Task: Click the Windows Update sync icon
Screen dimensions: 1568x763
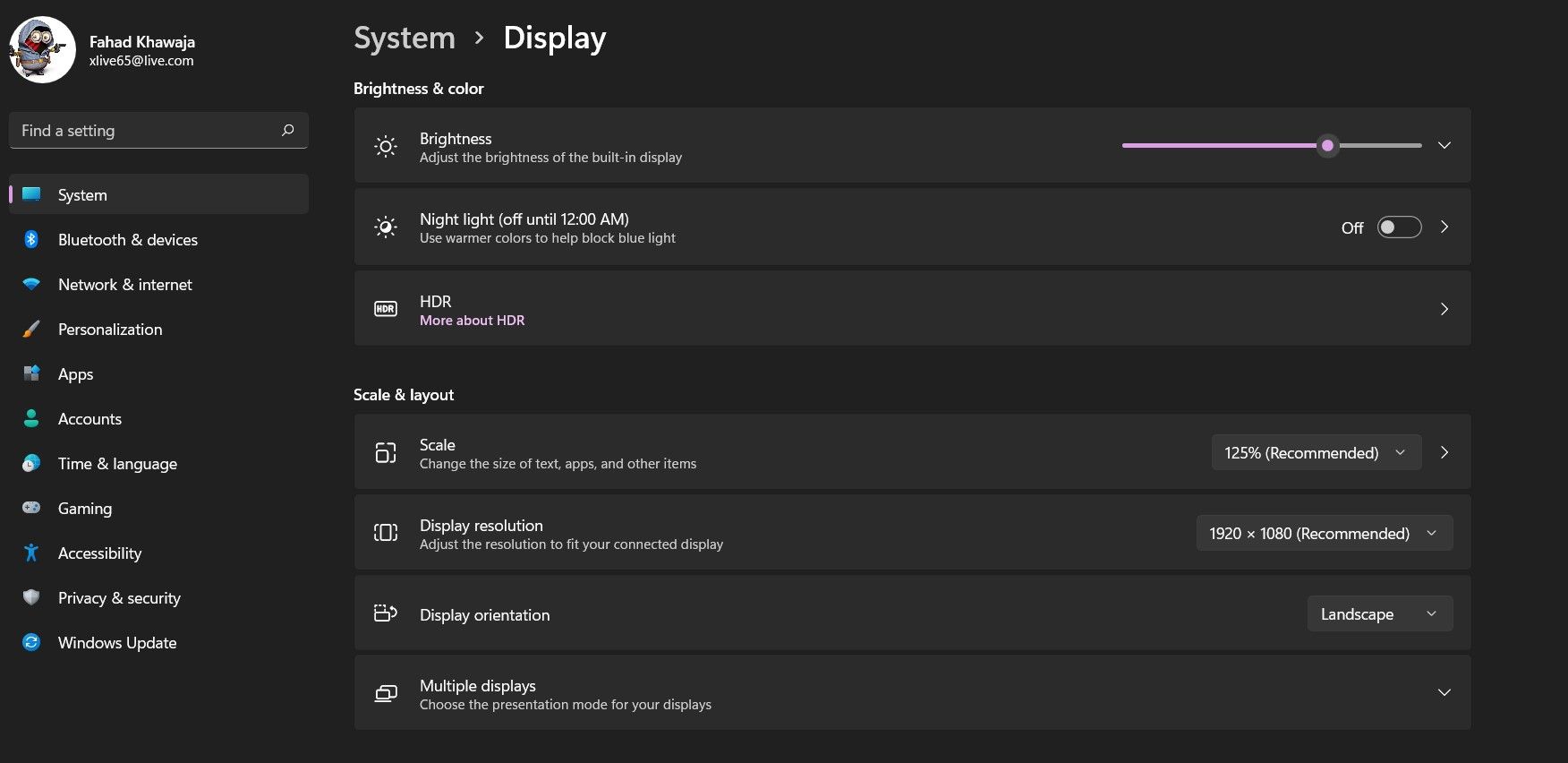Action: point(31,642)
